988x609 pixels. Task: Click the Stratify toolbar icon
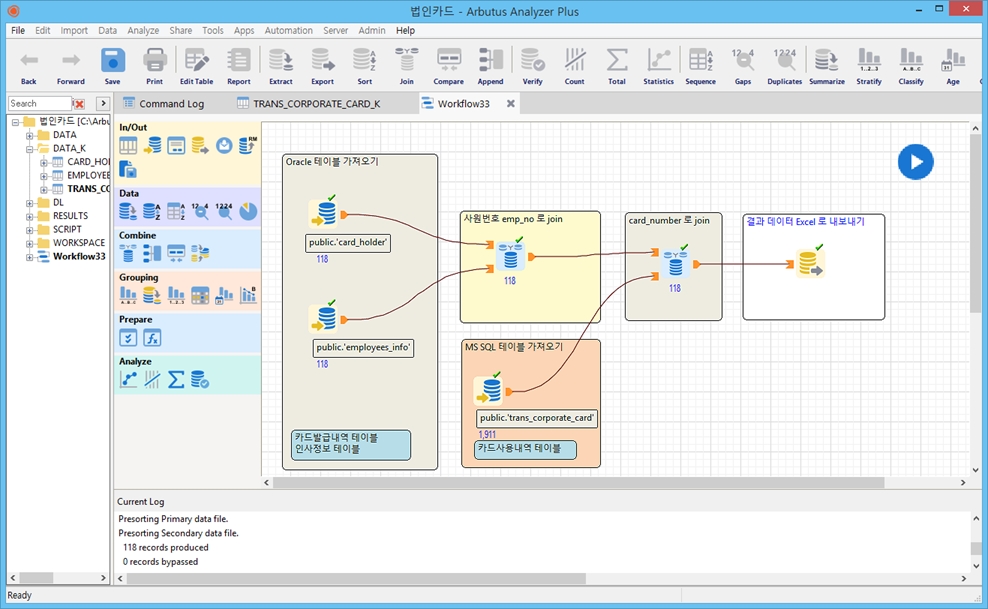pyautogui.click(x=869, y=61)
